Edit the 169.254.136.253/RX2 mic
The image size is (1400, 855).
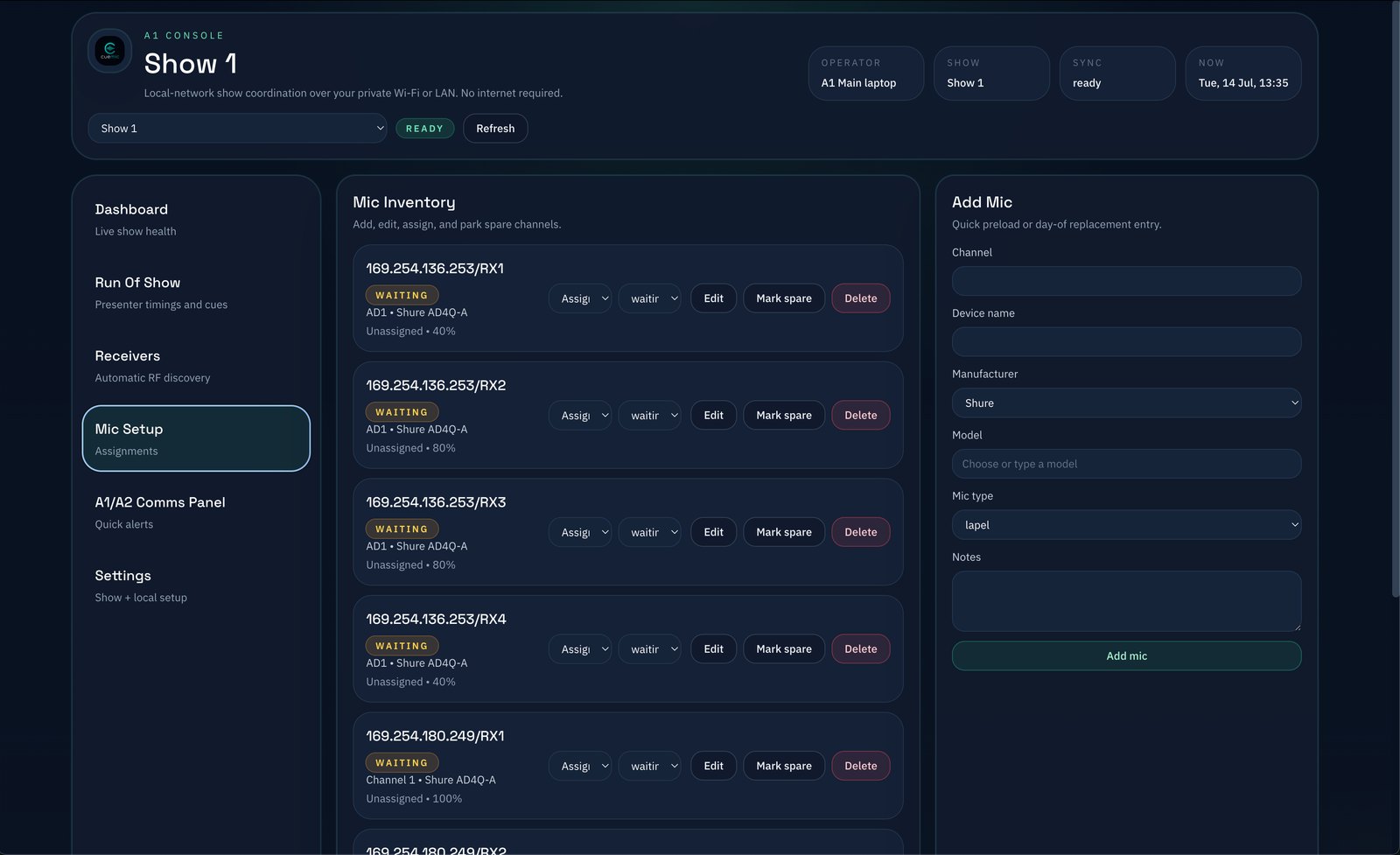[x=713, y=415]
